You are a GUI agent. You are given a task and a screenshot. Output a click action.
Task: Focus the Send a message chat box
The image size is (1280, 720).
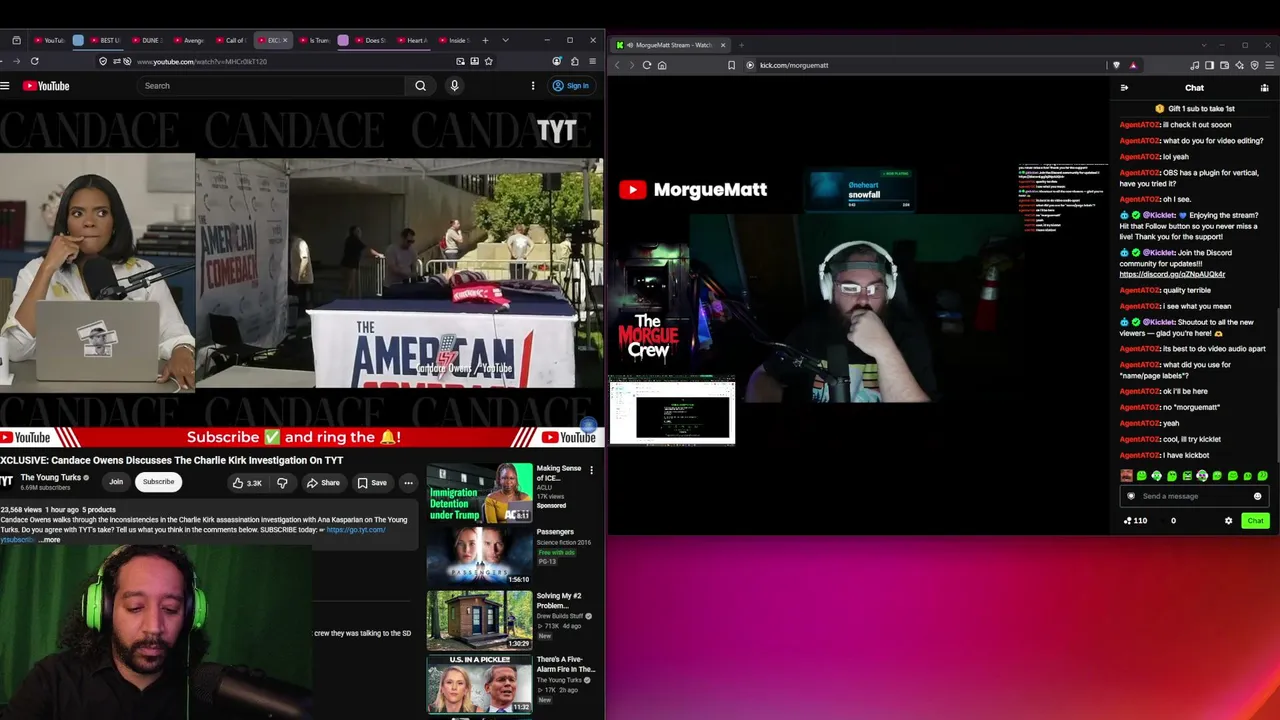tap(1193, 496)
